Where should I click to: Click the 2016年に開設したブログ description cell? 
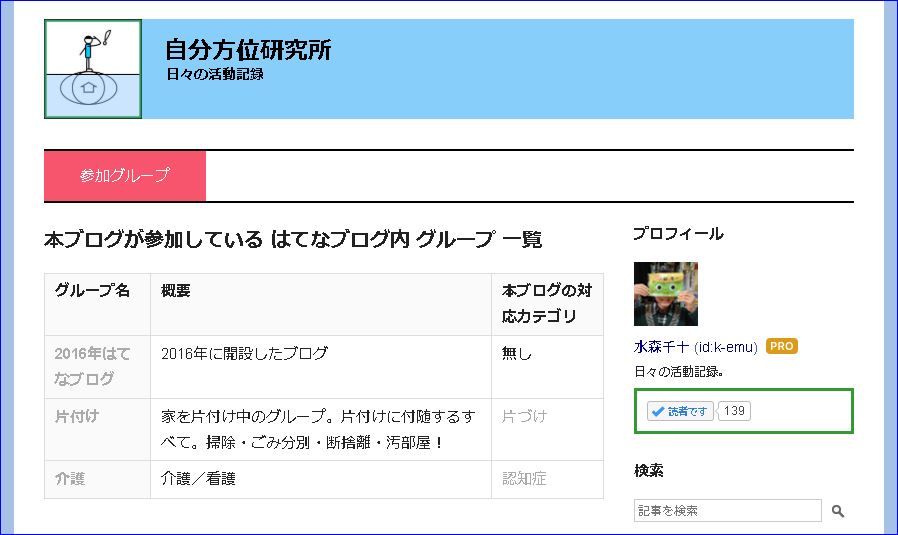[321, 367]
